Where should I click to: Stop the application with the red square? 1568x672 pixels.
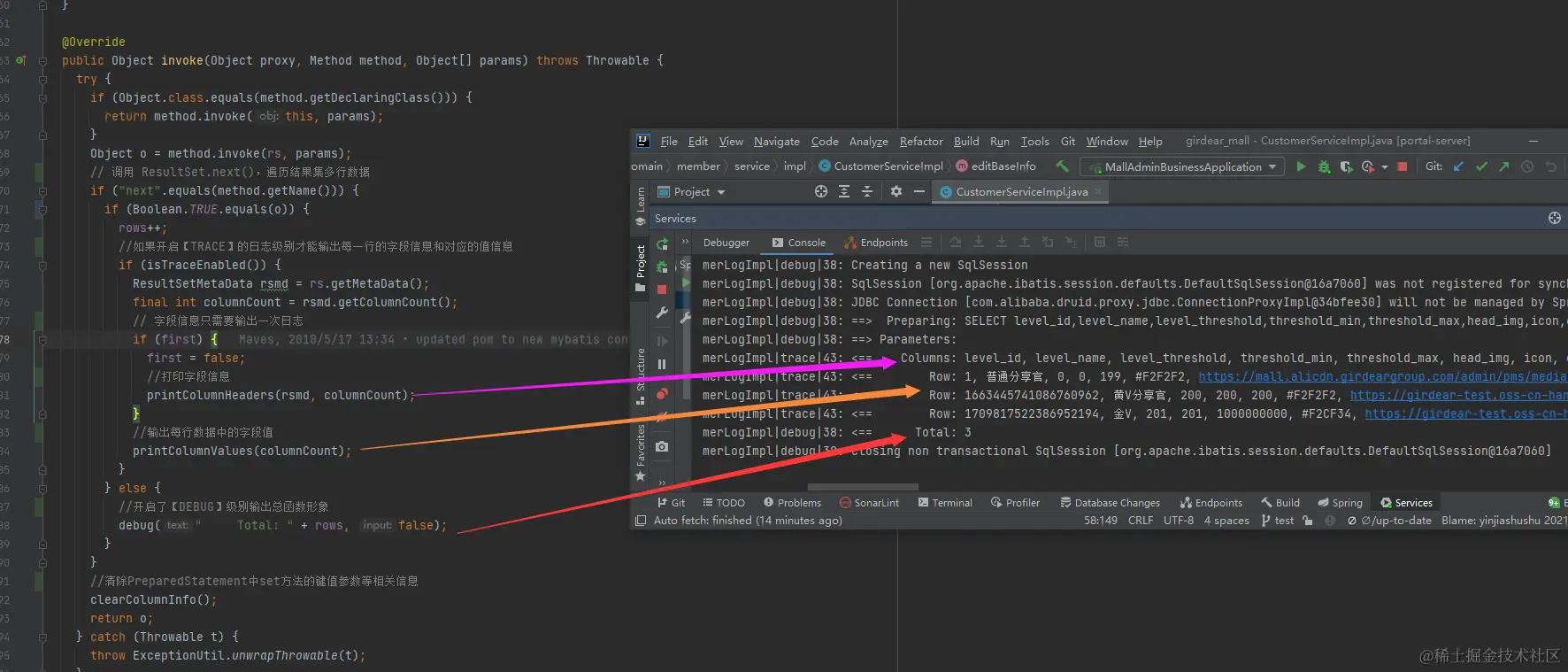pos(1403,166)
